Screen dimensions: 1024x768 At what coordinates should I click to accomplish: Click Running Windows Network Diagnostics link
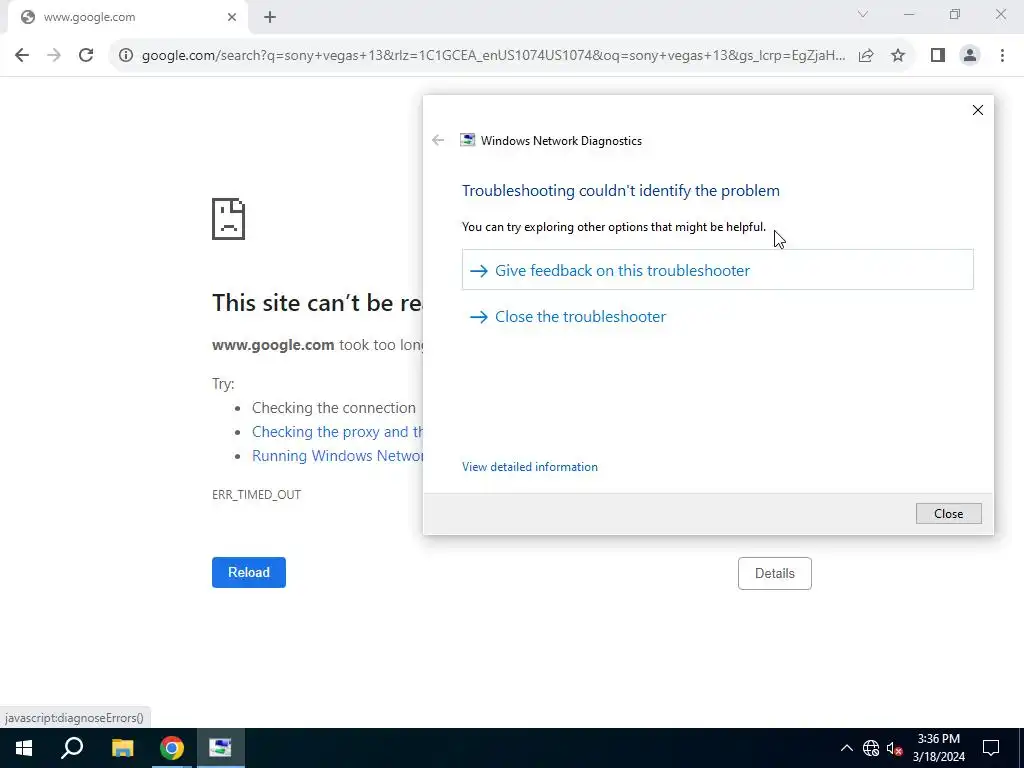(337, 456)
